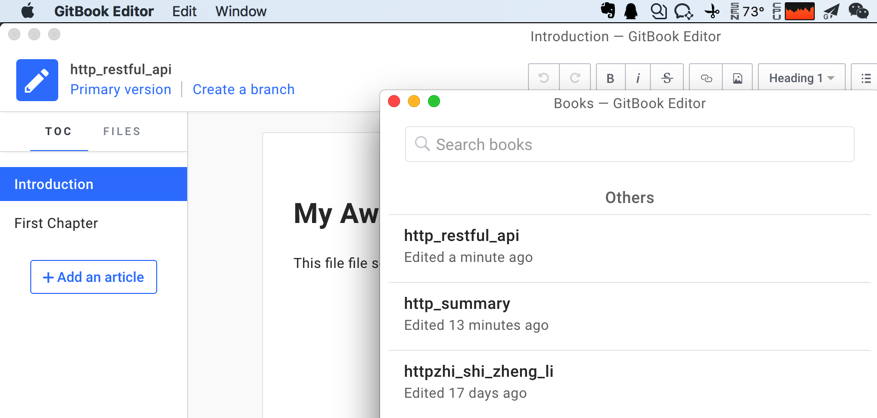Open the GitBook Editor app menu
Viewport: 877px width, 418px height.
[x=104, y=11]
